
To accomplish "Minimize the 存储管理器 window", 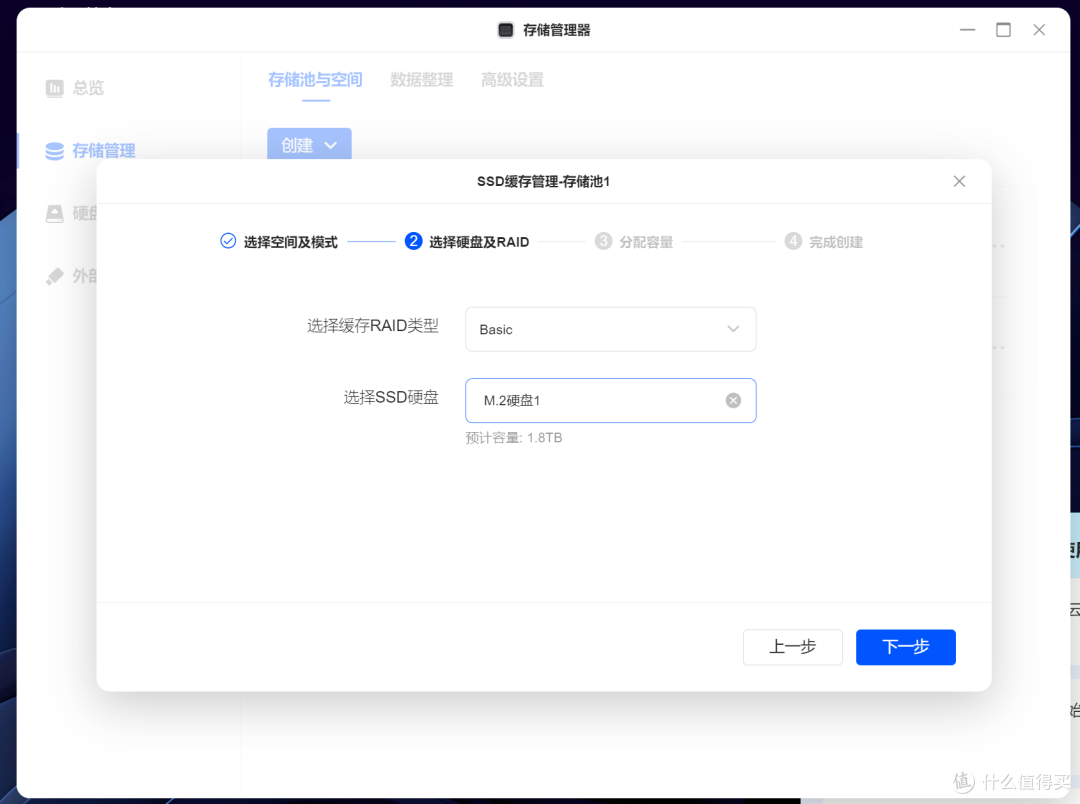I will pyautogui.click(x=968, y=30).
